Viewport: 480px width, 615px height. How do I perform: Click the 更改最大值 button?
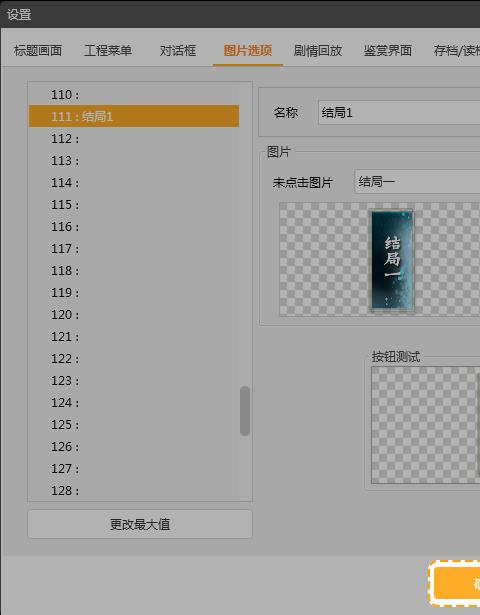click(140, 524)
